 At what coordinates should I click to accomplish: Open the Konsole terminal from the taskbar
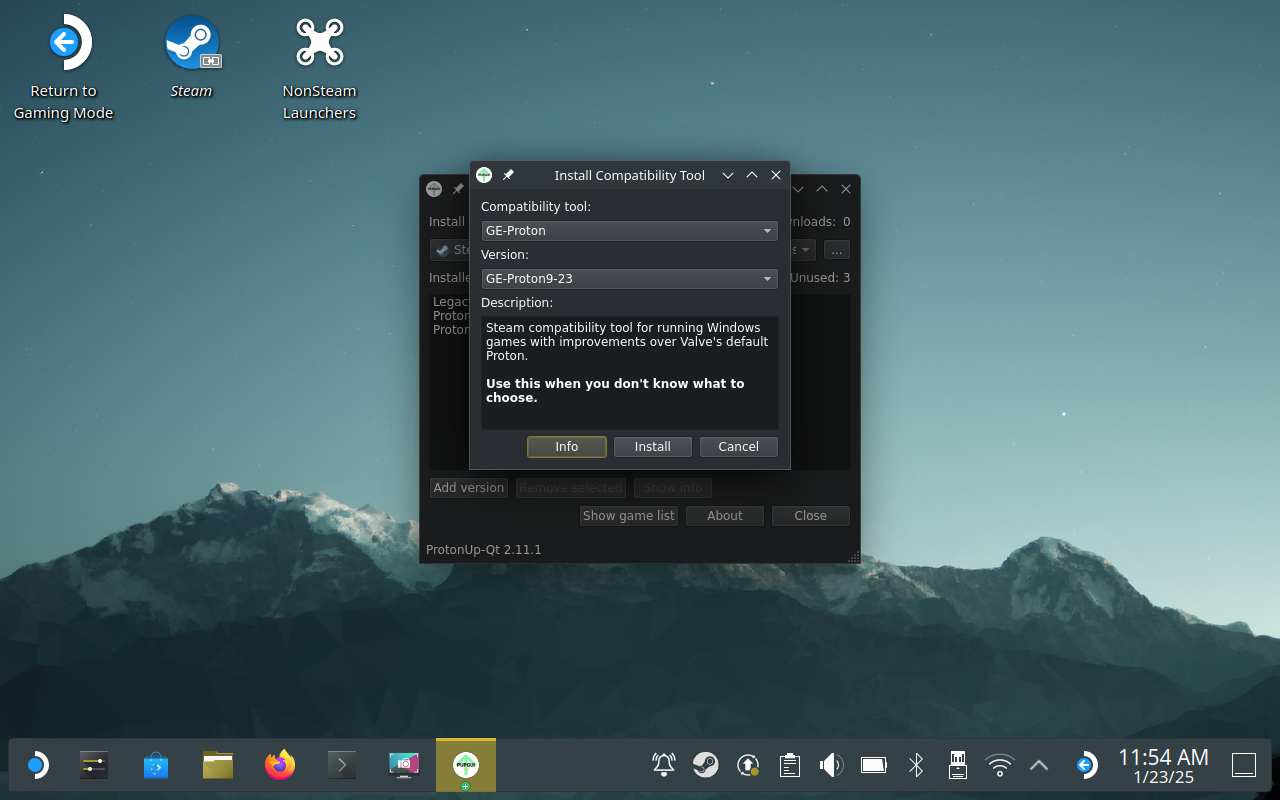pos(342,766)
